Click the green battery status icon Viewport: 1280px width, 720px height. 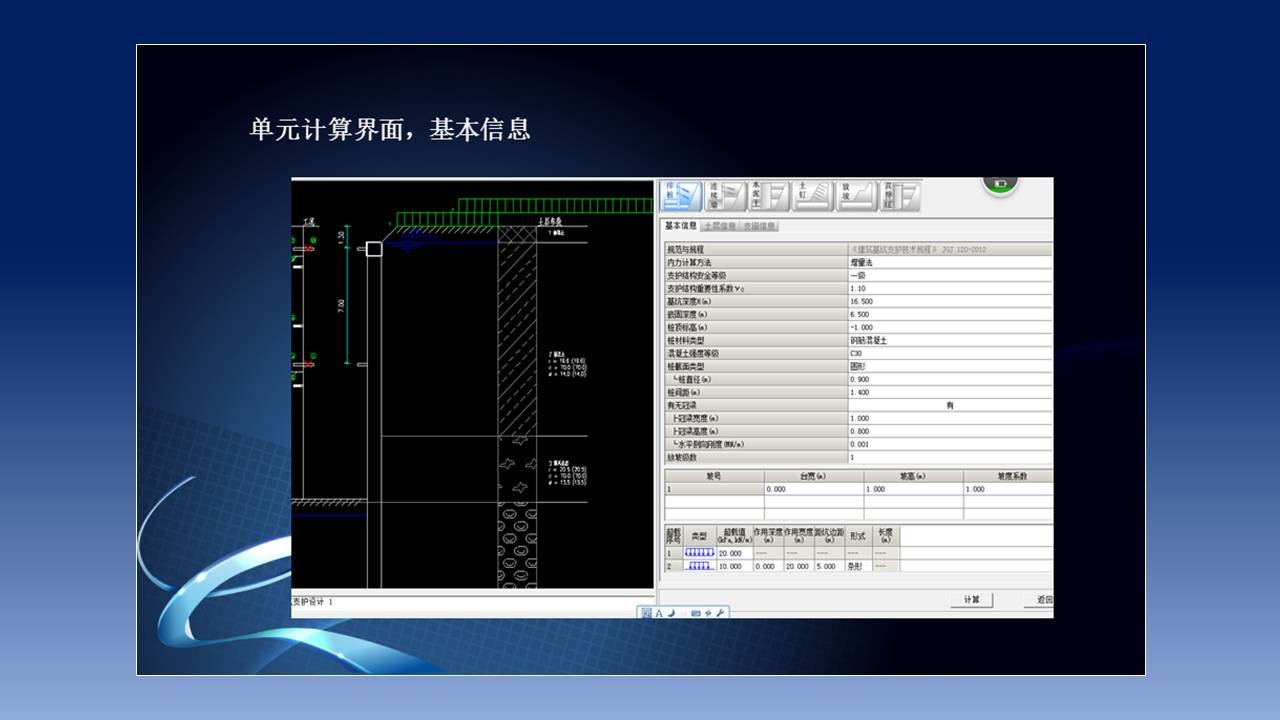[999, 183]
